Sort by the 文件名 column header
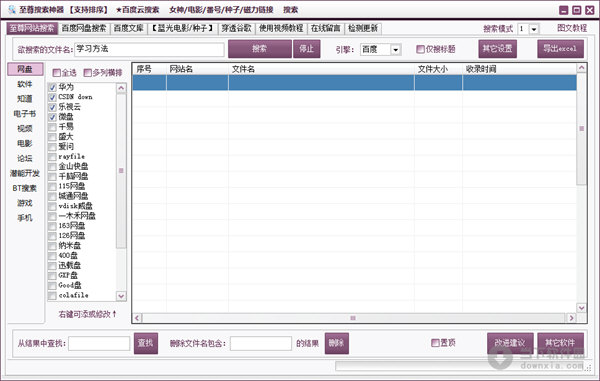Image resolution: width=600 pixels, height=381 pixels. pyautogui.click(x=321, y=69)
